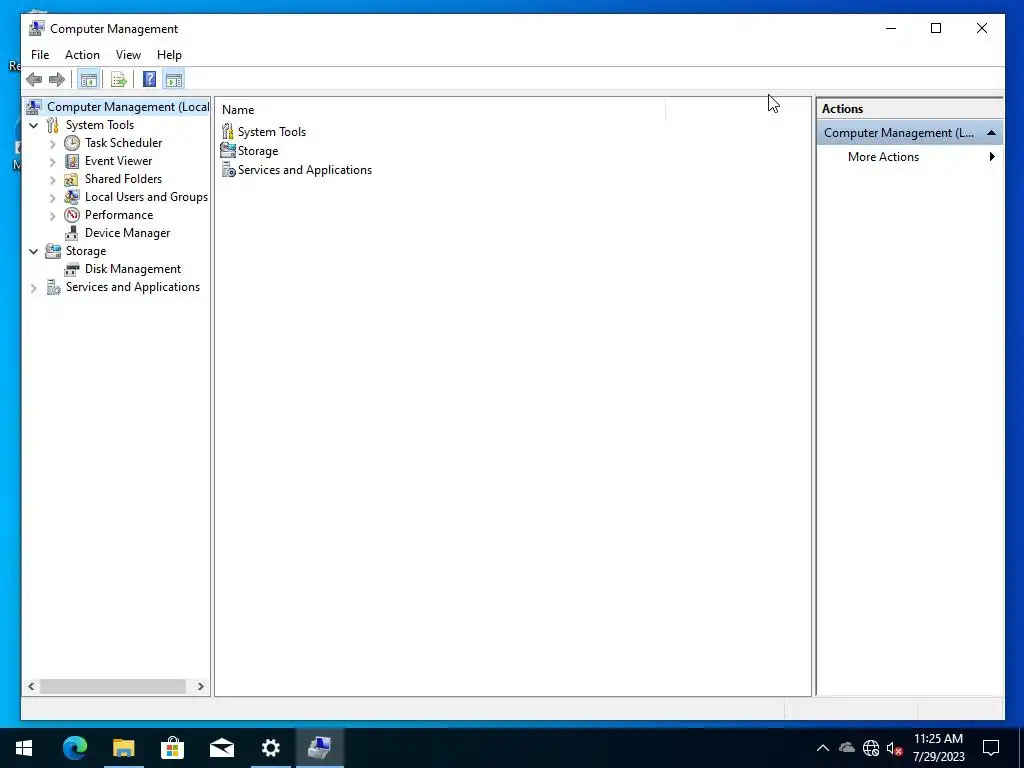Open Microsoft Store from the taskbar

pos(172,748)
